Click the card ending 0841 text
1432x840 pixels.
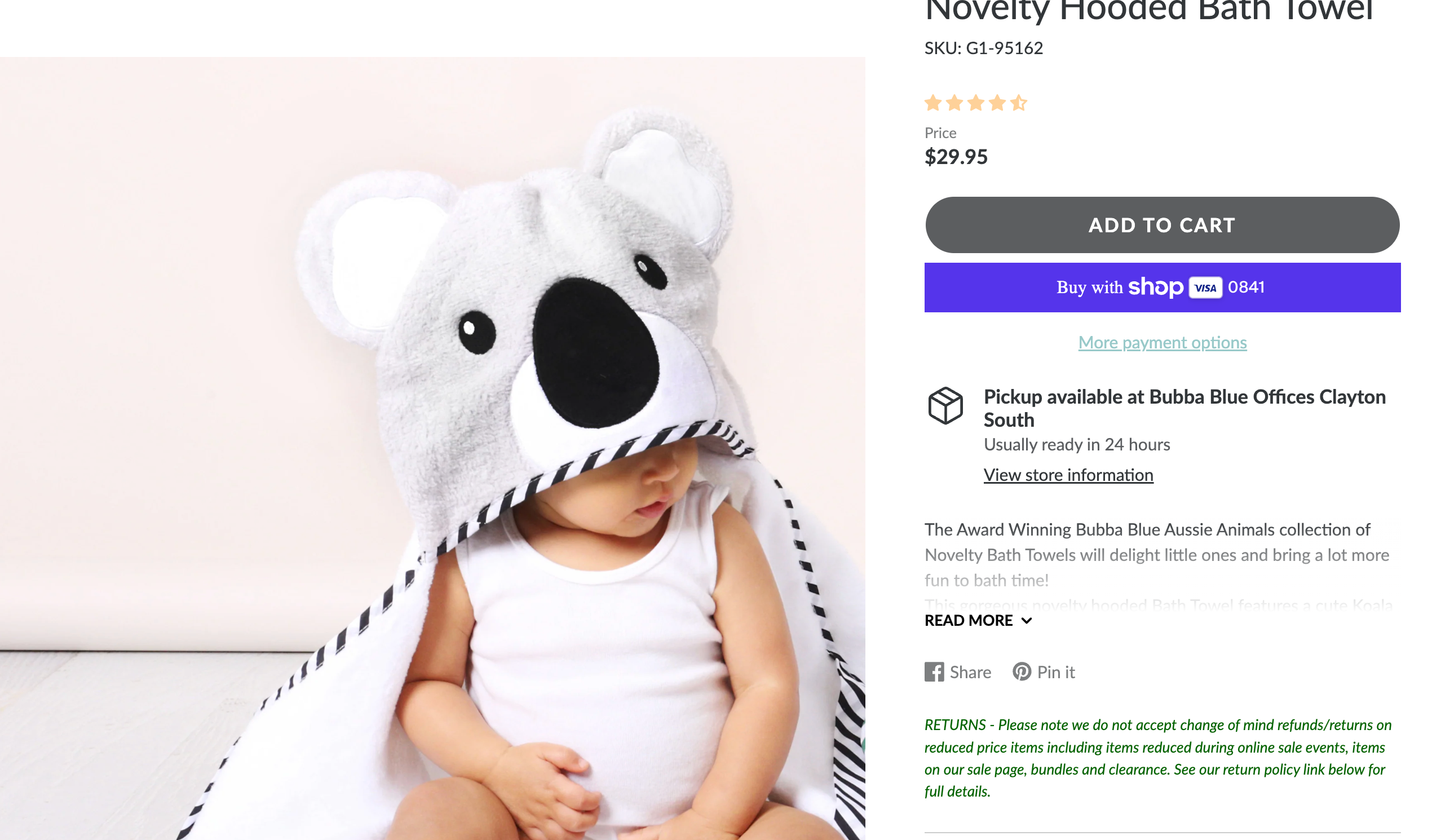pyautogui.click(x=1245, y=288)
